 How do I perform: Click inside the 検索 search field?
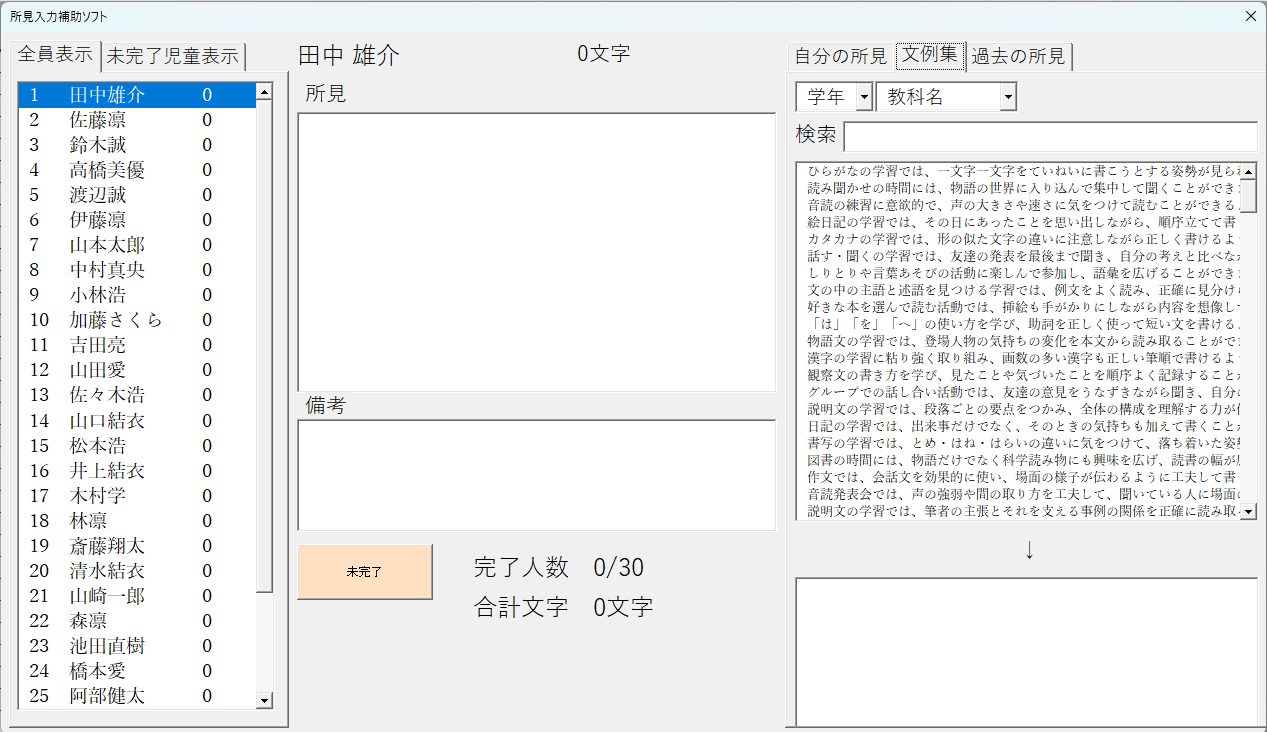tap(1050, 137)
